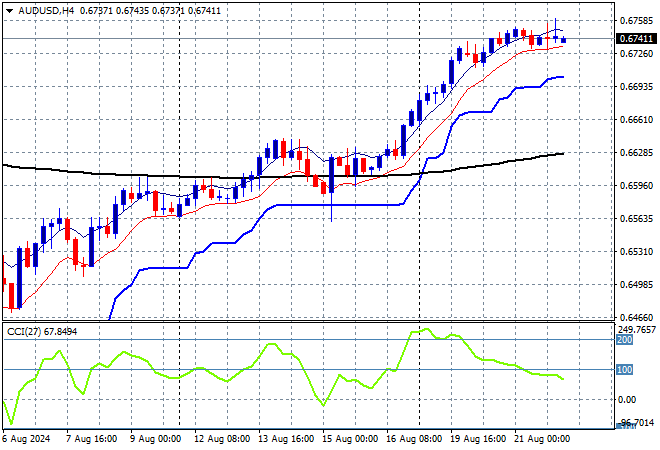Click the current price label 0.67411

(636, 39)
